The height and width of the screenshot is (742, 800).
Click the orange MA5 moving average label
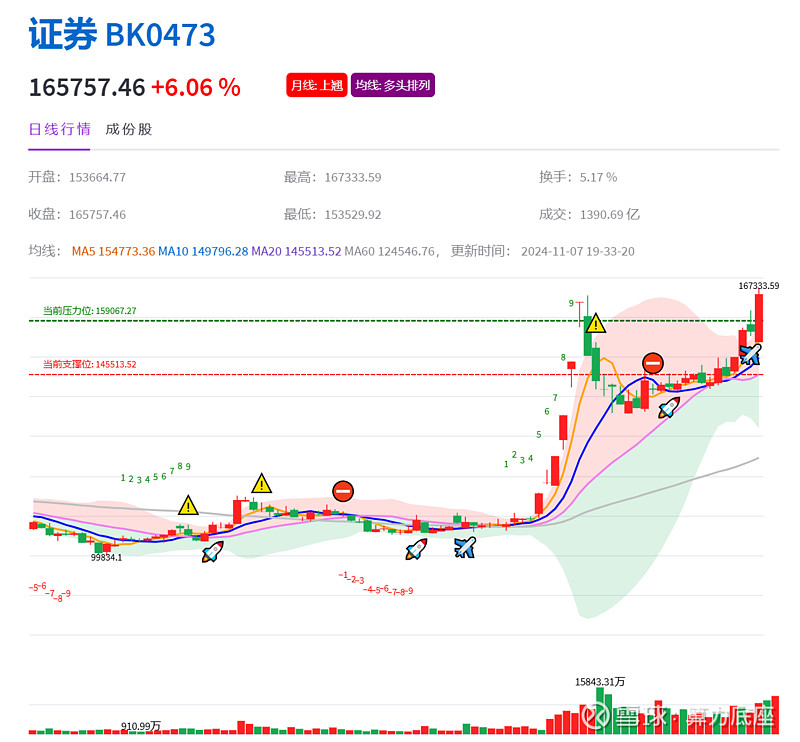(x=113, y=251)
